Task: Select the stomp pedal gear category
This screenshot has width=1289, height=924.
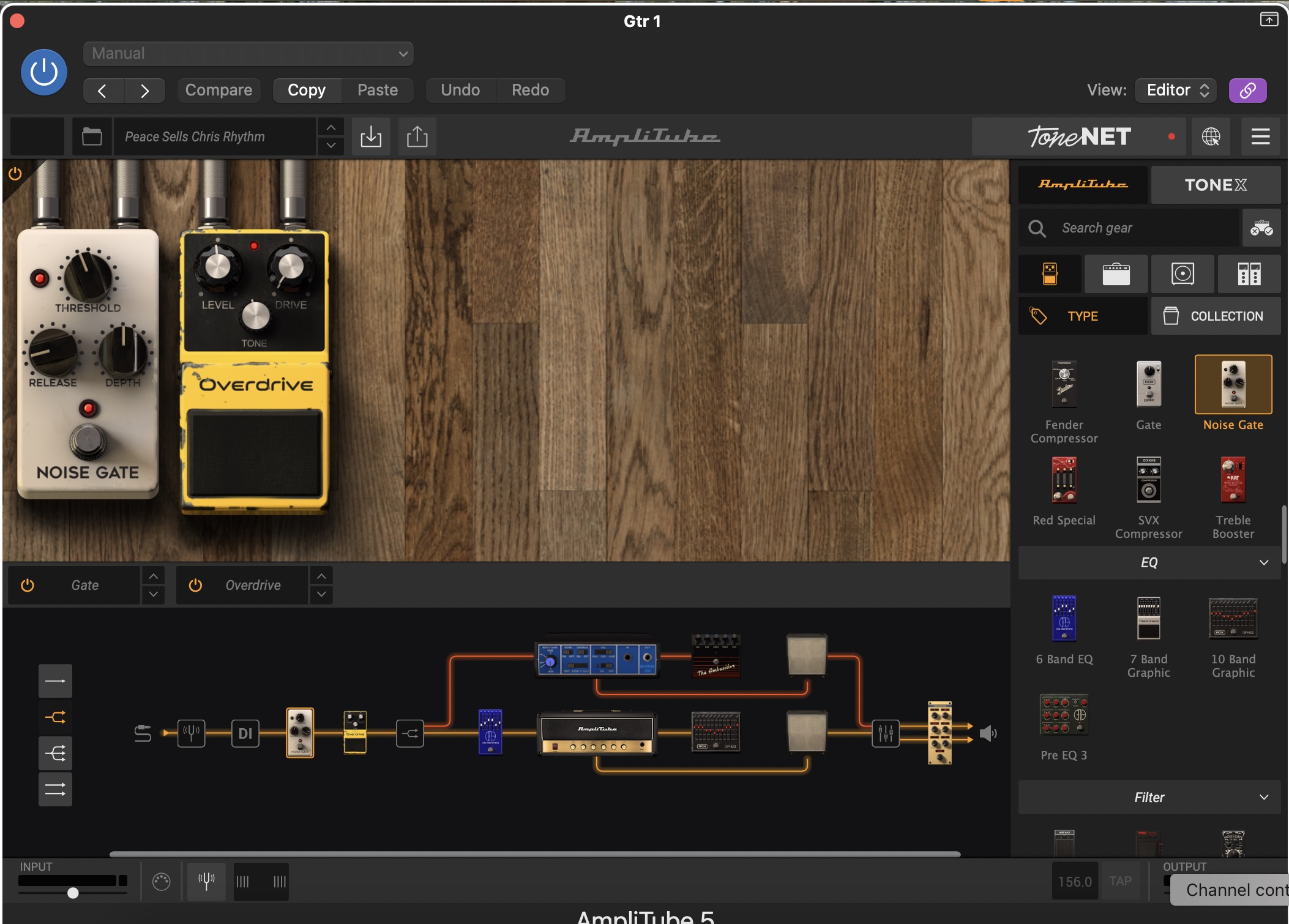Action: (x=1050, y=274)
